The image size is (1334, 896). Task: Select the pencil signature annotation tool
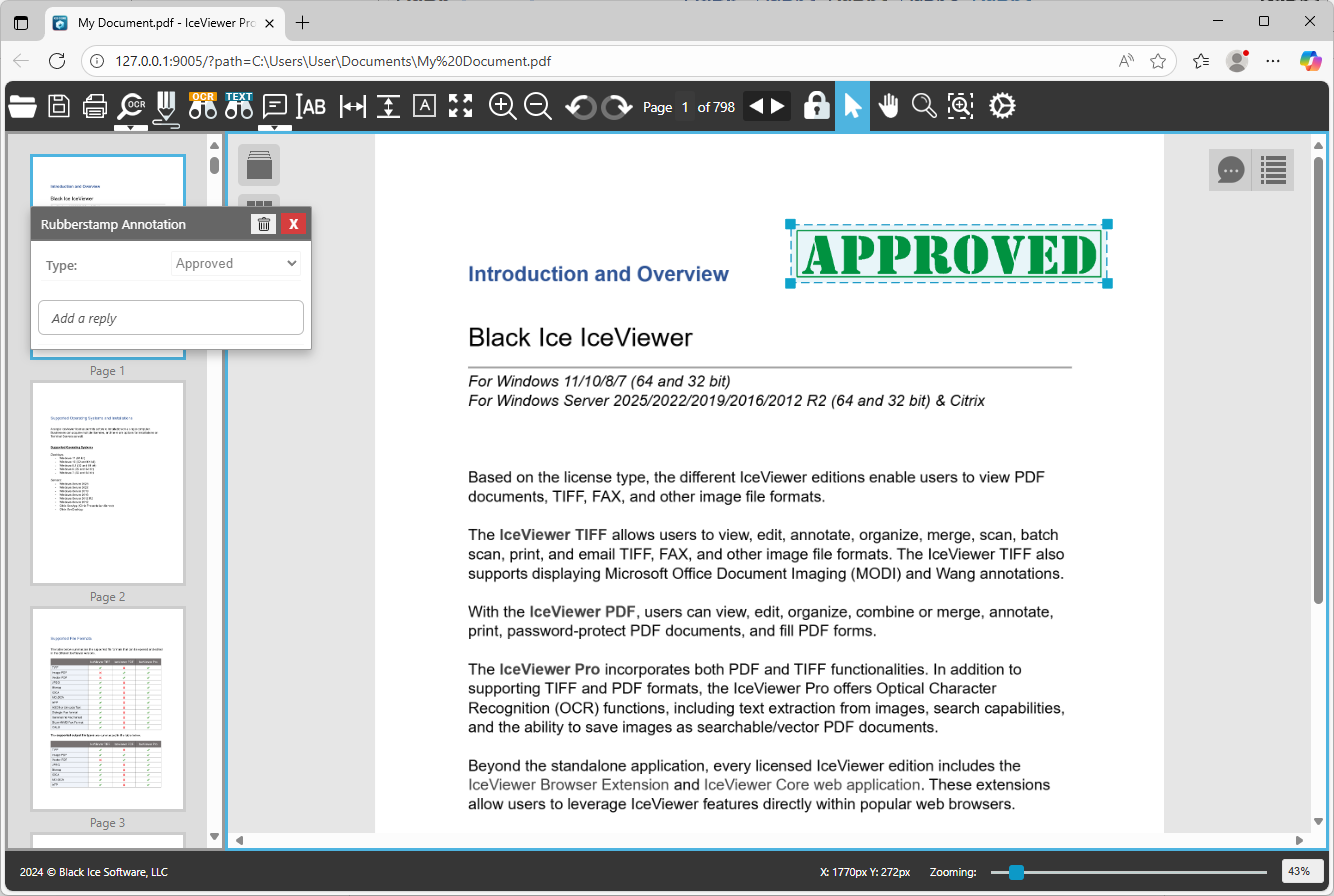[x=167, y=107]
